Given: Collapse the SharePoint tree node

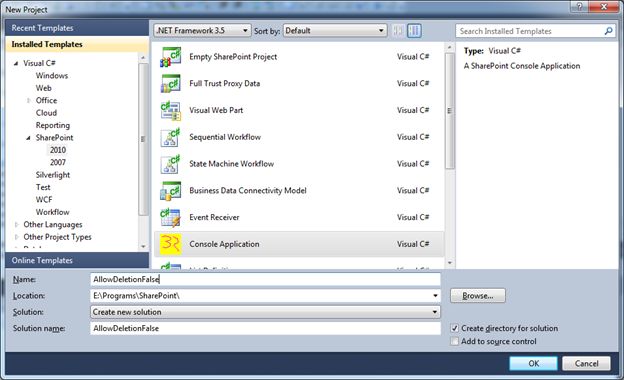Looking at the screenshot, I should 28,138.
